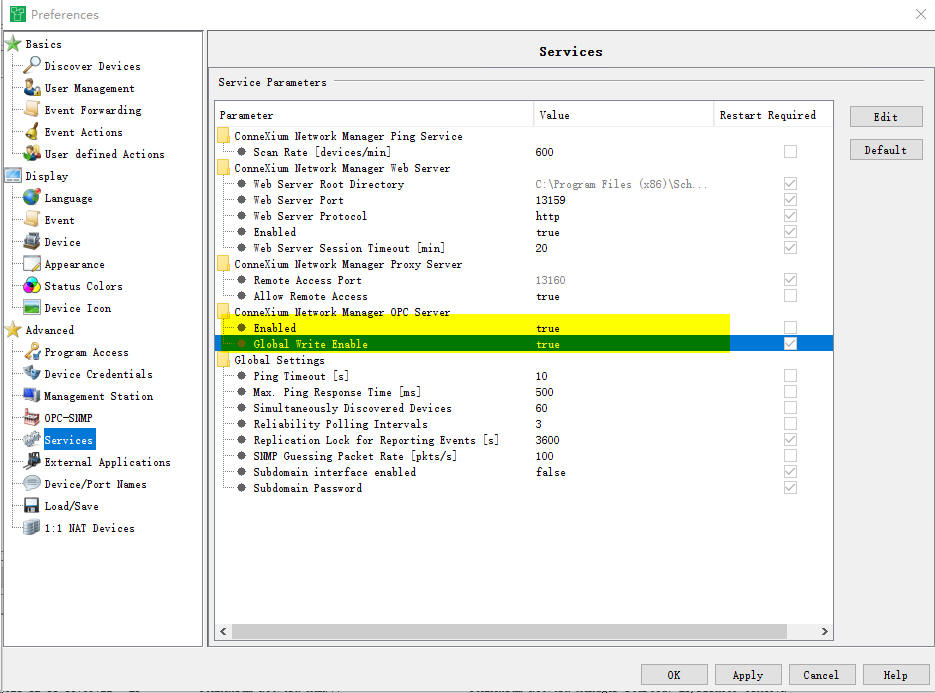Toggle Web Server Port restart checkbox

click(790, 200)
